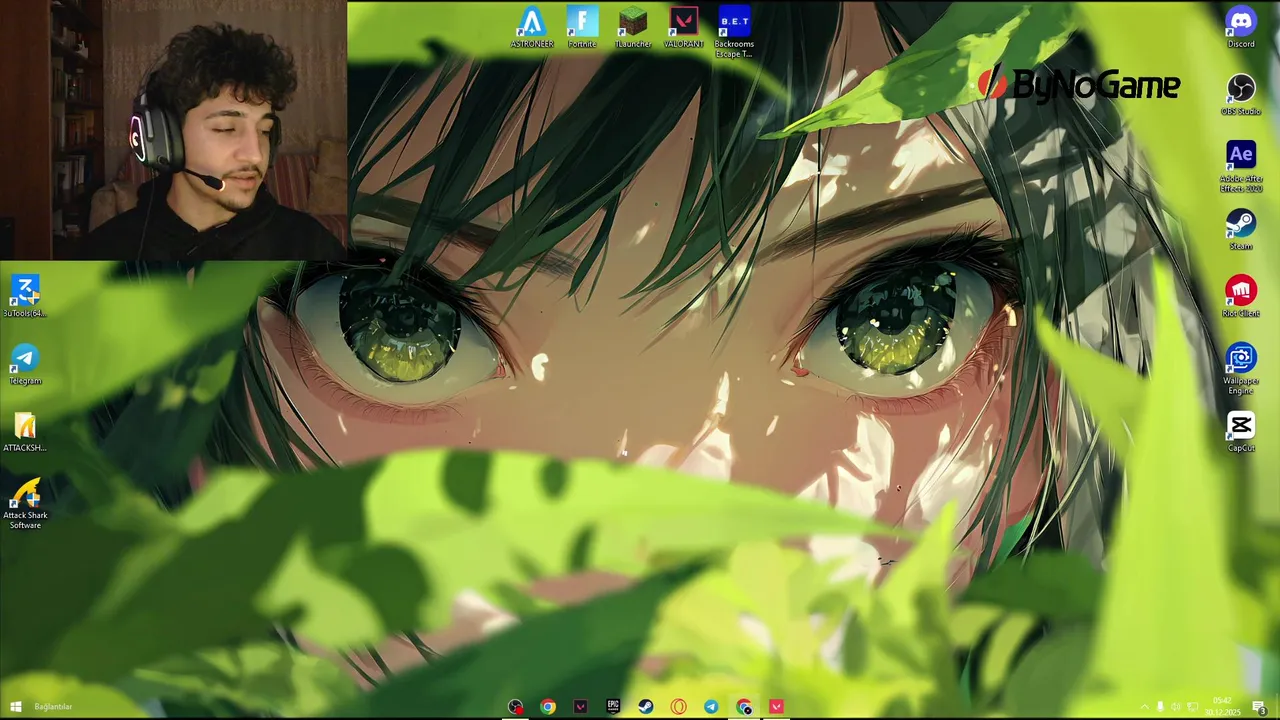Open the Windows Start menu
The image size is (1280, 720).
coord(15,707)
